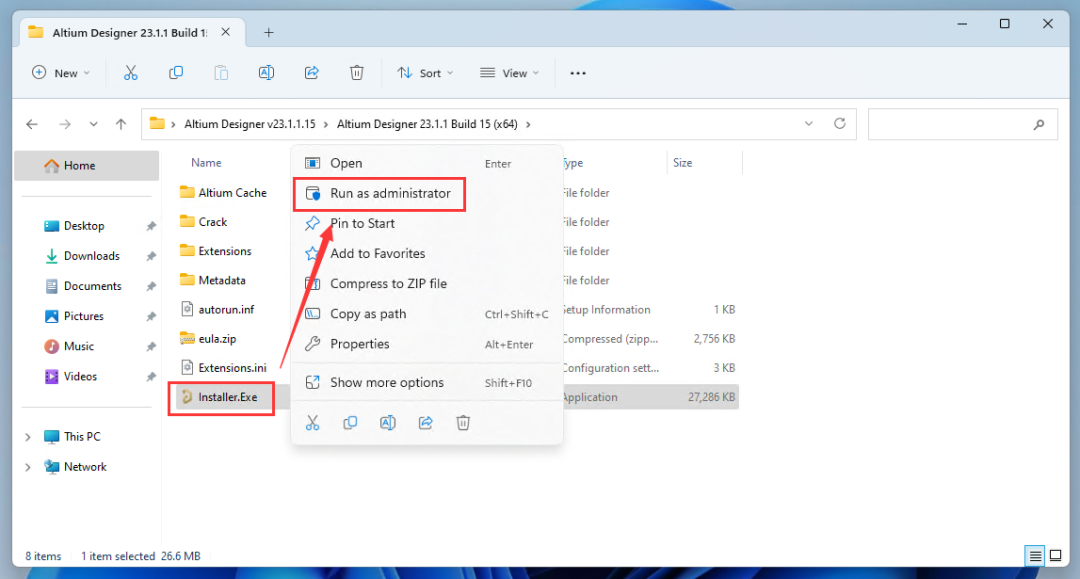The height and width of the screenshot is (579, 1080).
Task: Refresh the current folder view
Action: pyautogui.click(x=839, y=124)
